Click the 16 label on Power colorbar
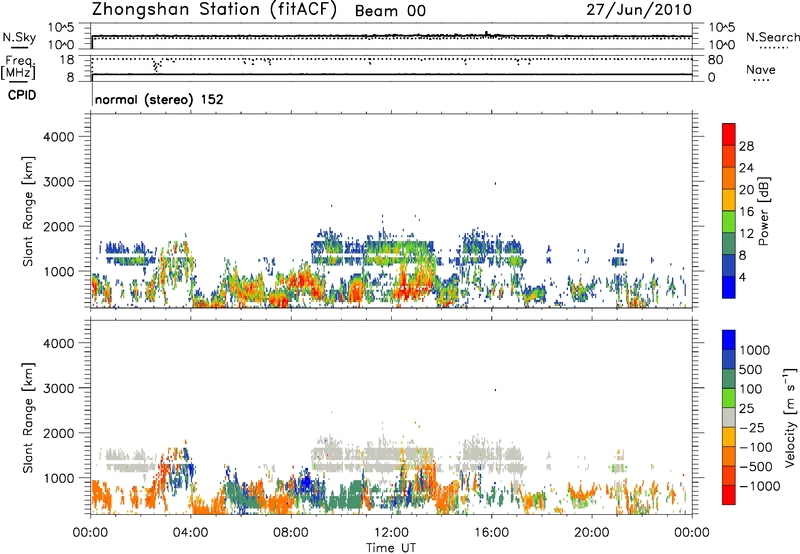 tap(746, 211)
